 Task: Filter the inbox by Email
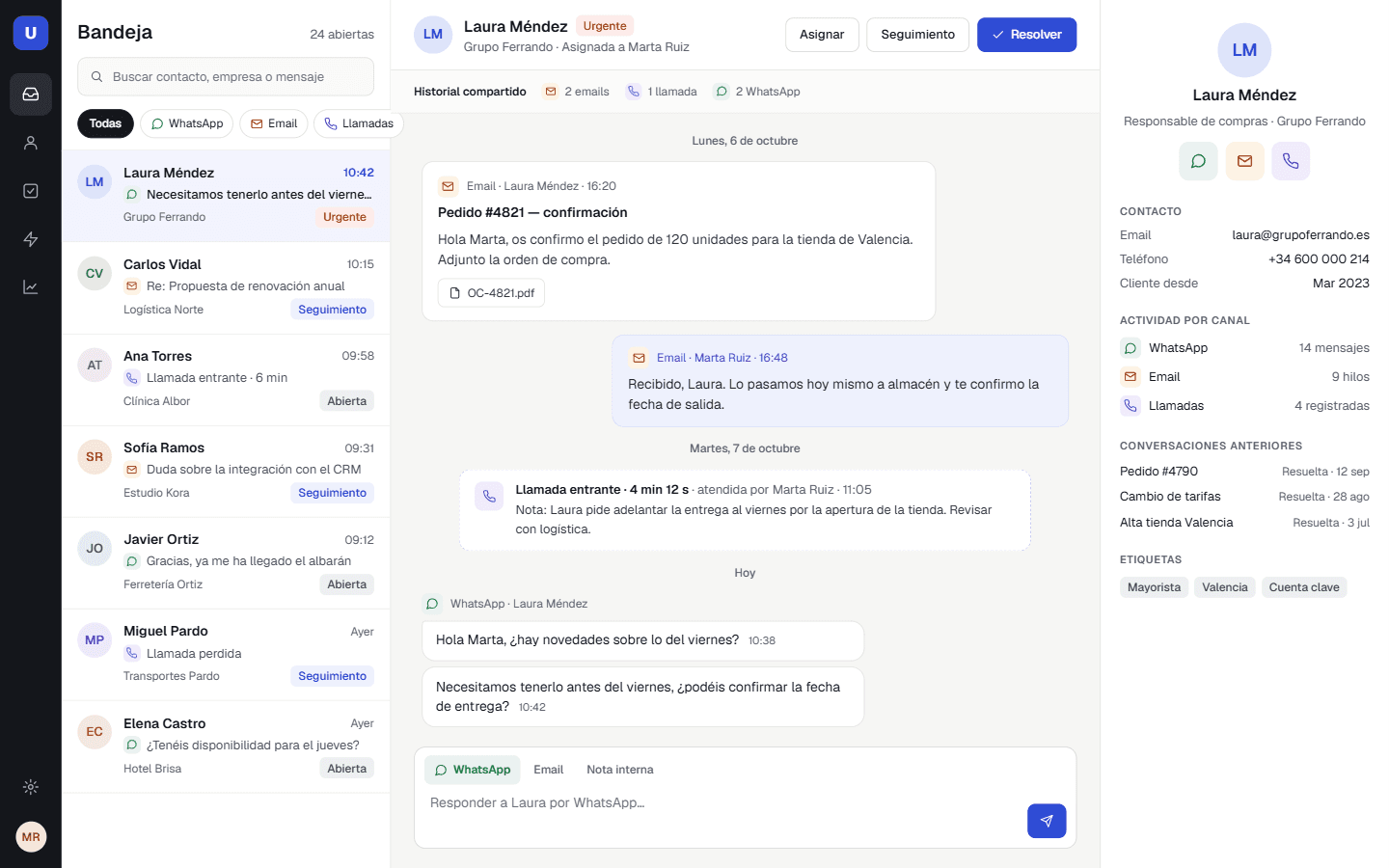pos(274,123)
